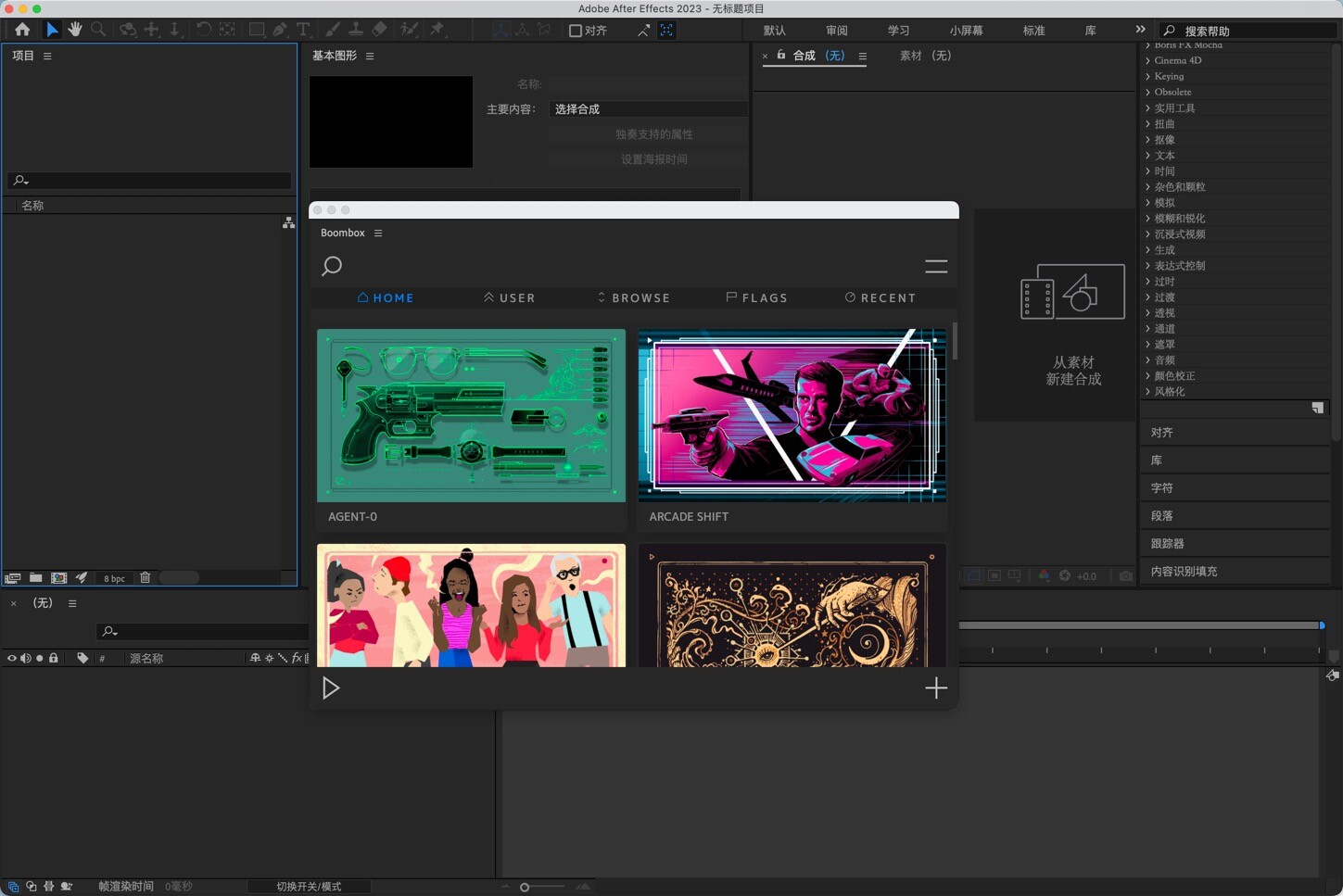Image resolution: width=1343 pixels, height=896 pixels.
Task: Open the Boombox search magnifier
Action: 332,266
